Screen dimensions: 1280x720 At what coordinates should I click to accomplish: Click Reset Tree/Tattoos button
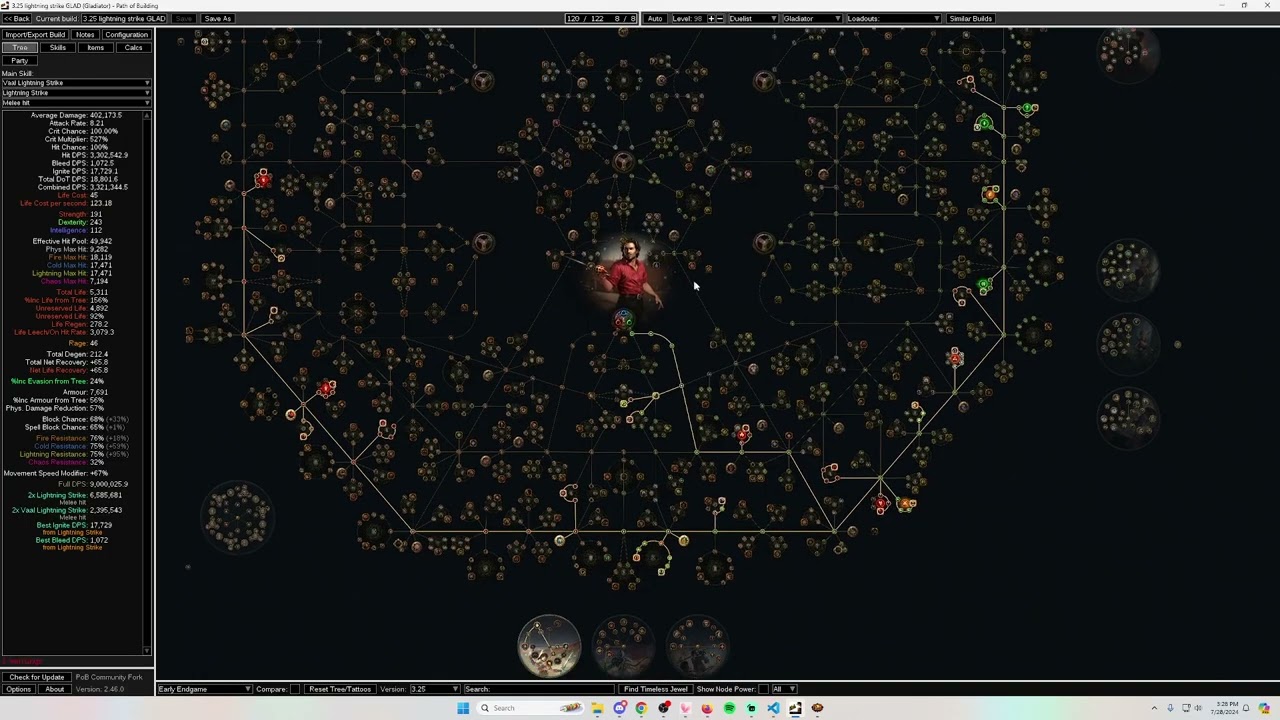(340, 689)
